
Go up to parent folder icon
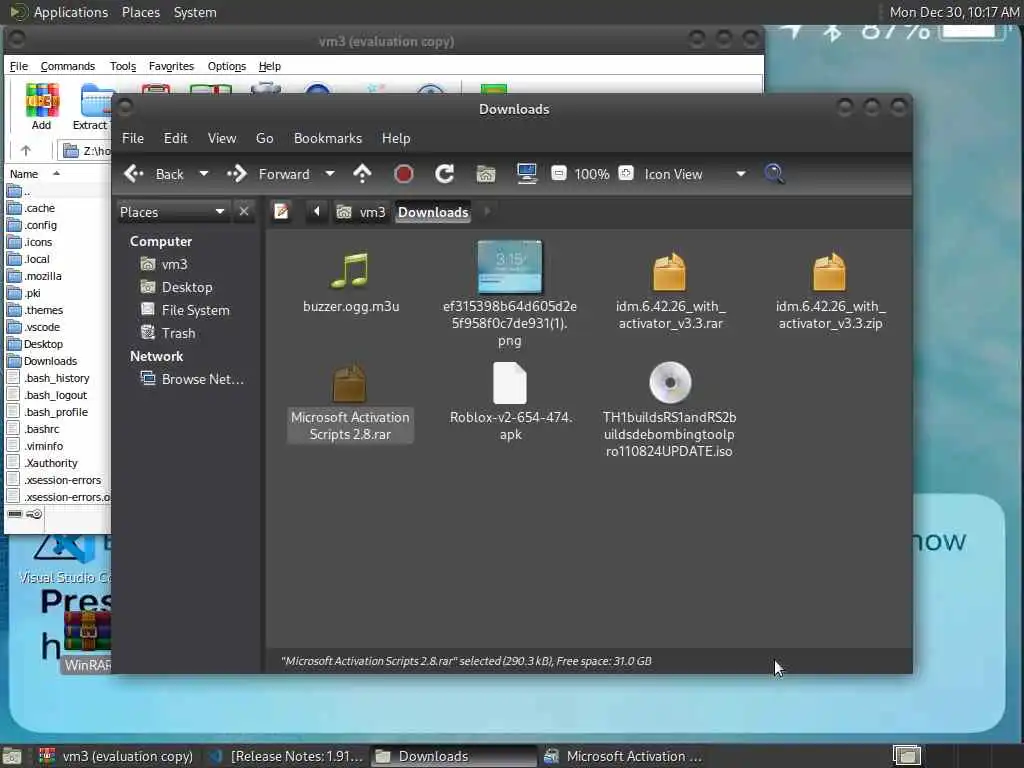coord(362,174)
